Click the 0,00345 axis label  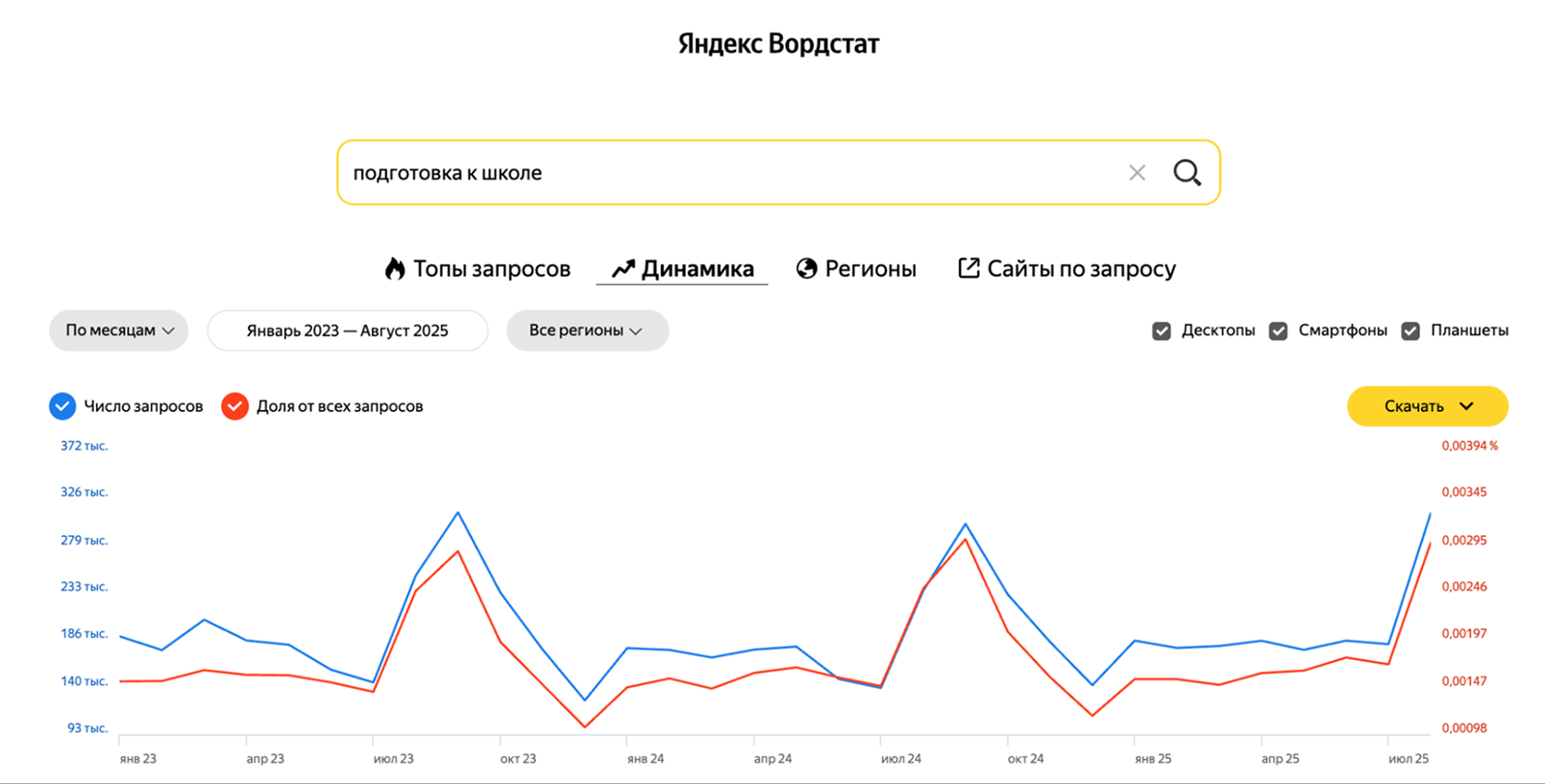(1464, 492)
